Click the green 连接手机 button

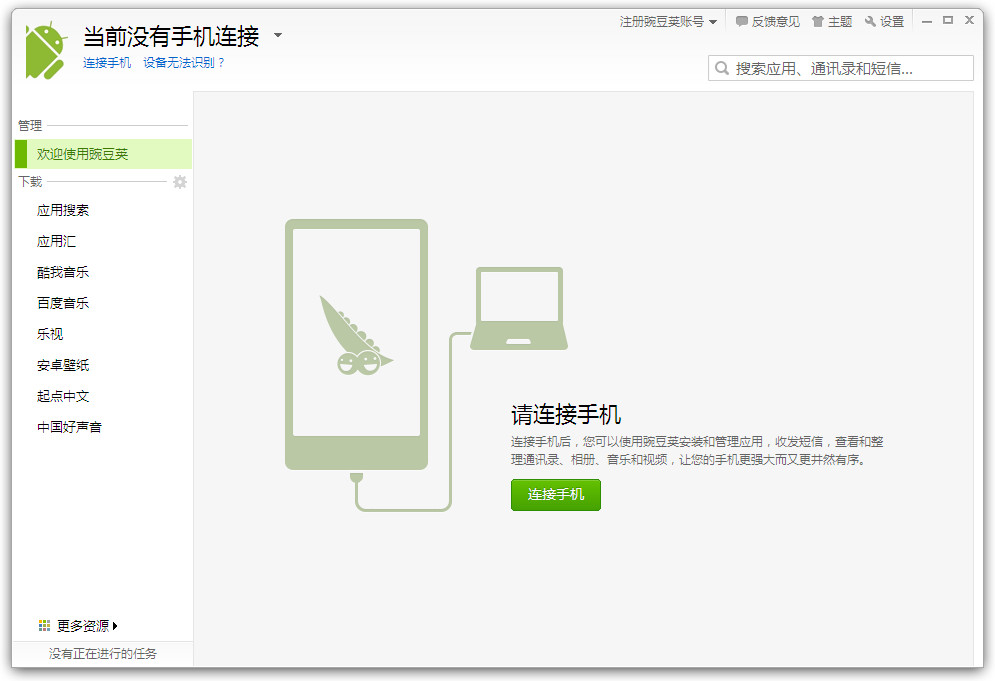[556, 494]
